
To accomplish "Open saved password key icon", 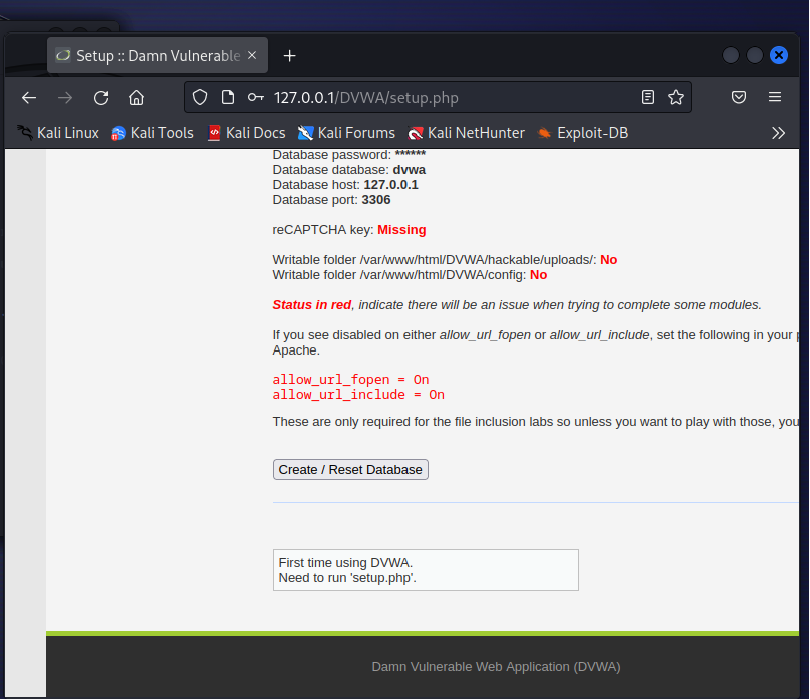I will pos(256,97).
